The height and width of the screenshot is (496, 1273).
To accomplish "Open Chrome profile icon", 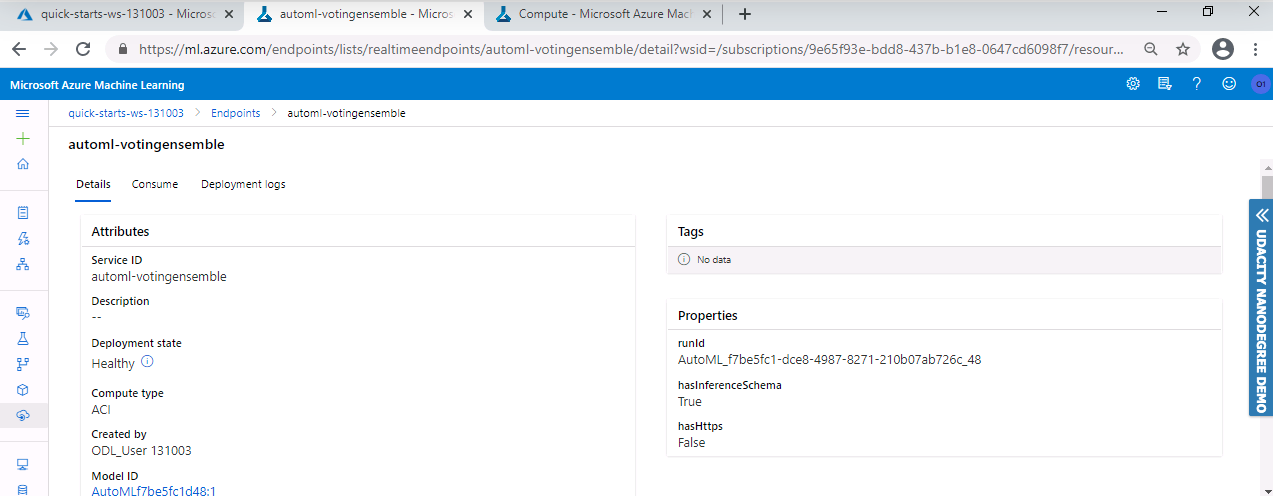I will pyautogui.click(x=1222, y=49).
